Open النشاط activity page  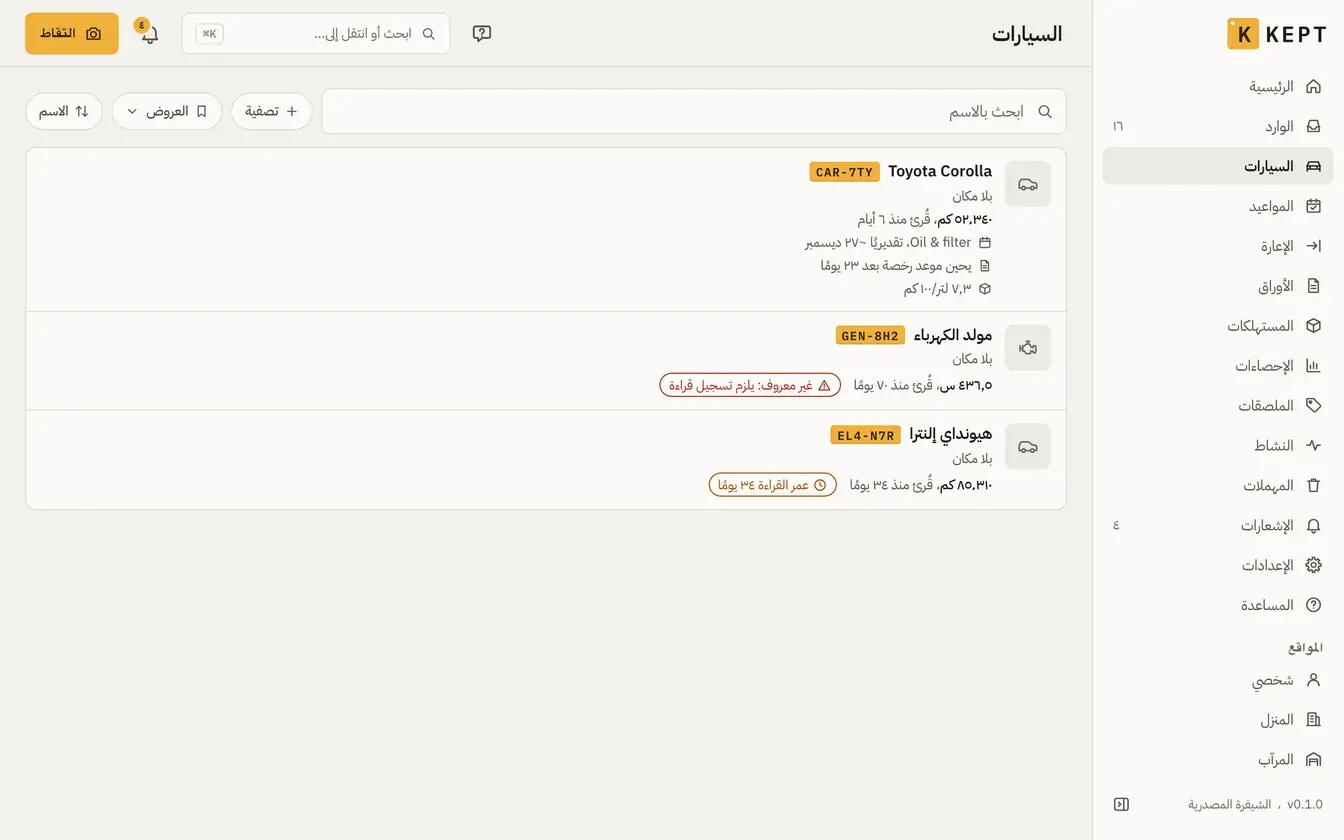click(1218, 445)
